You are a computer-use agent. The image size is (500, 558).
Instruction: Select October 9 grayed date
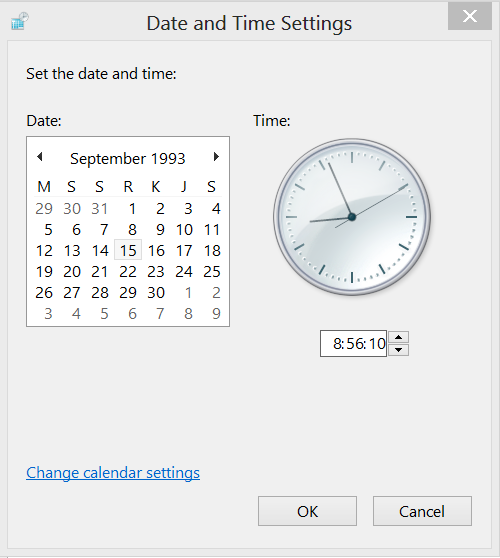tap(216, 314)
